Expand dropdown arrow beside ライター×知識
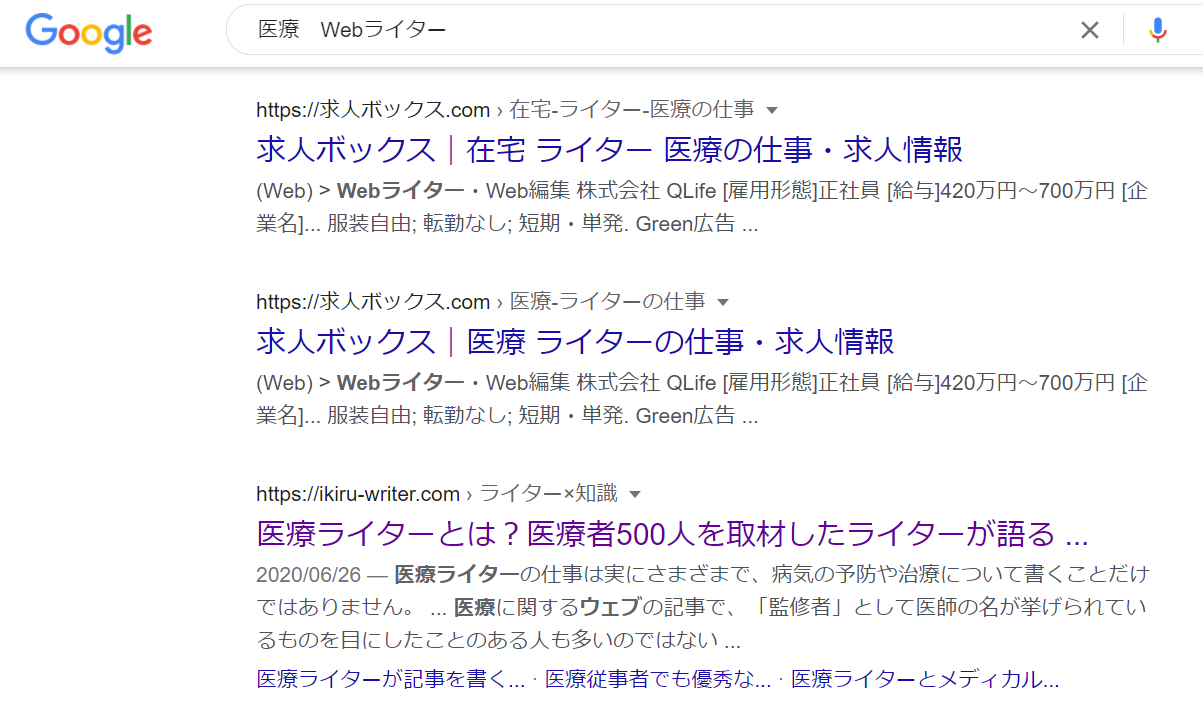This screenshot has width=1203, height=720. tap(634, 494)
